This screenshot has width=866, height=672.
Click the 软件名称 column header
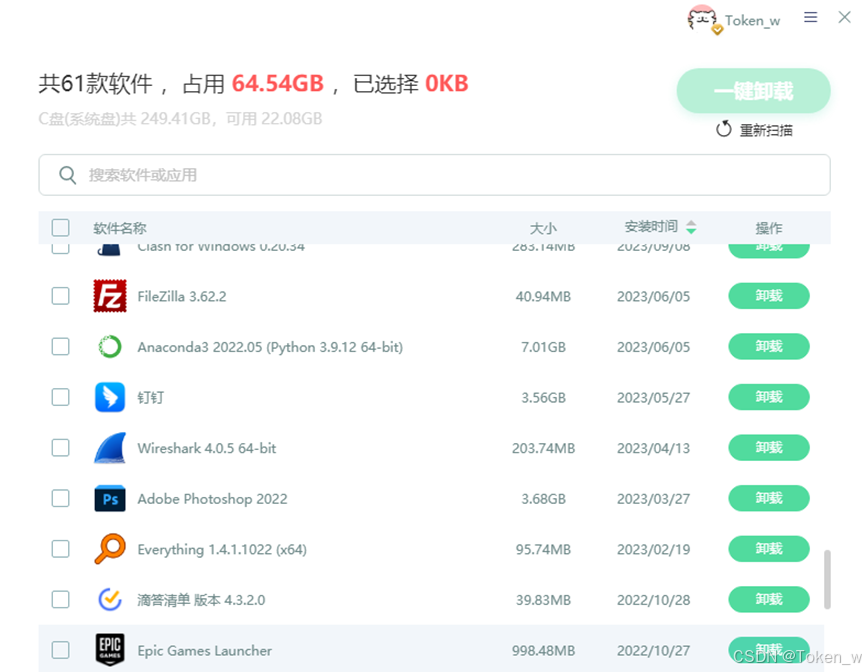pos(120,228)
